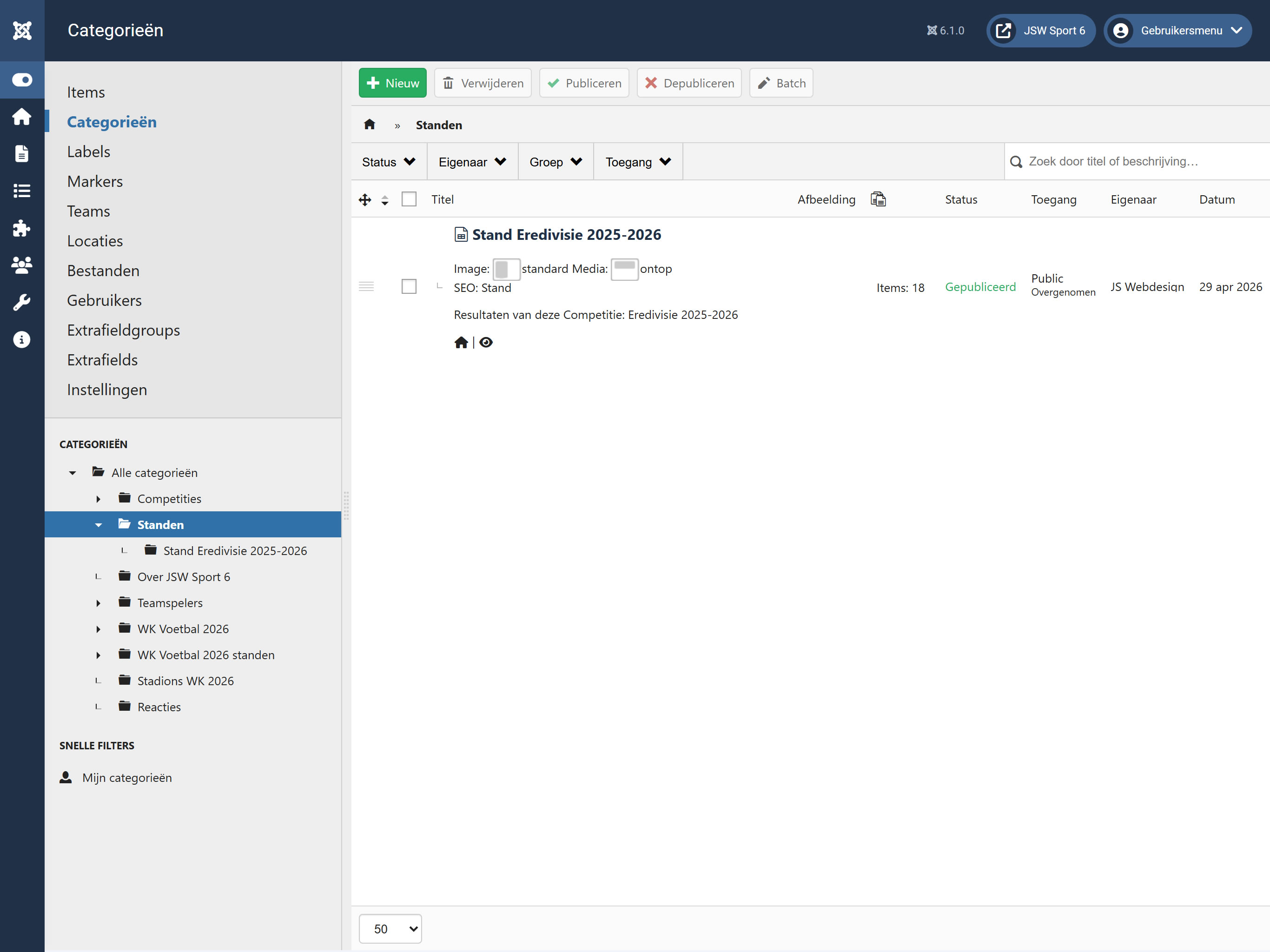Viewport: 1270px width, 952px height.
Task: Sort by Datum column header
Action: coord(1217,199)
